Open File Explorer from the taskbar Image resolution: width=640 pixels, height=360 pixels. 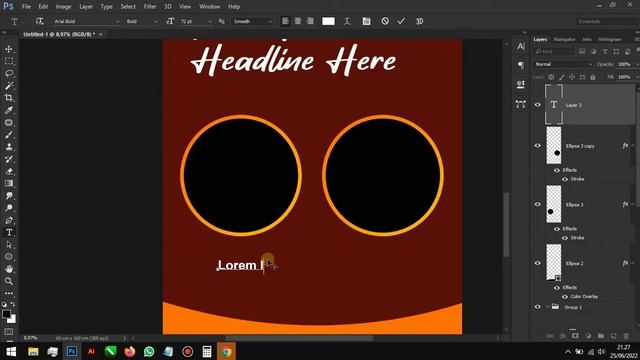tap(33, 351)
